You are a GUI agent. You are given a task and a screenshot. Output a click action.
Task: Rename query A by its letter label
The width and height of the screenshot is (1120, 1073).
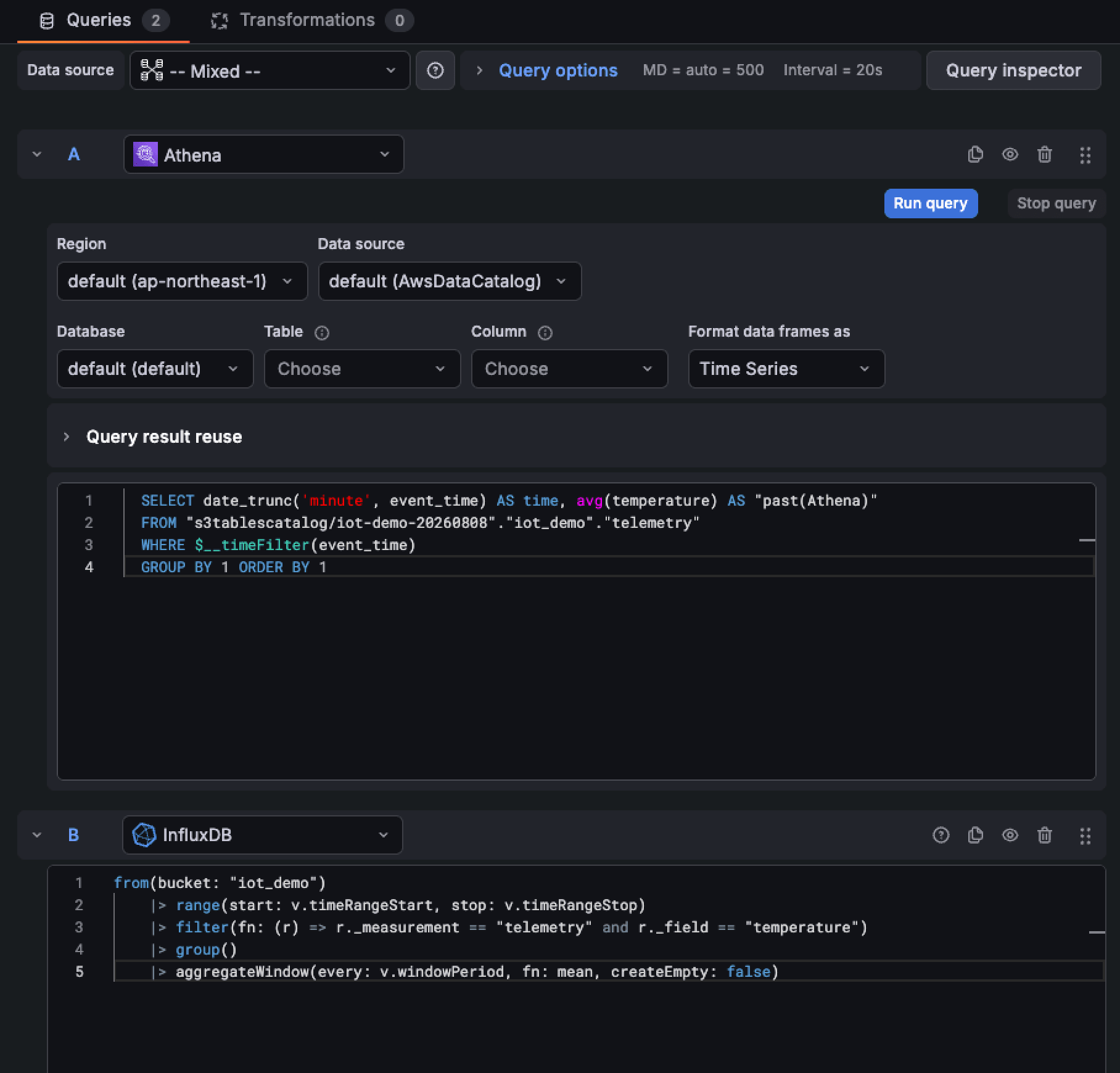click(73, 154)
